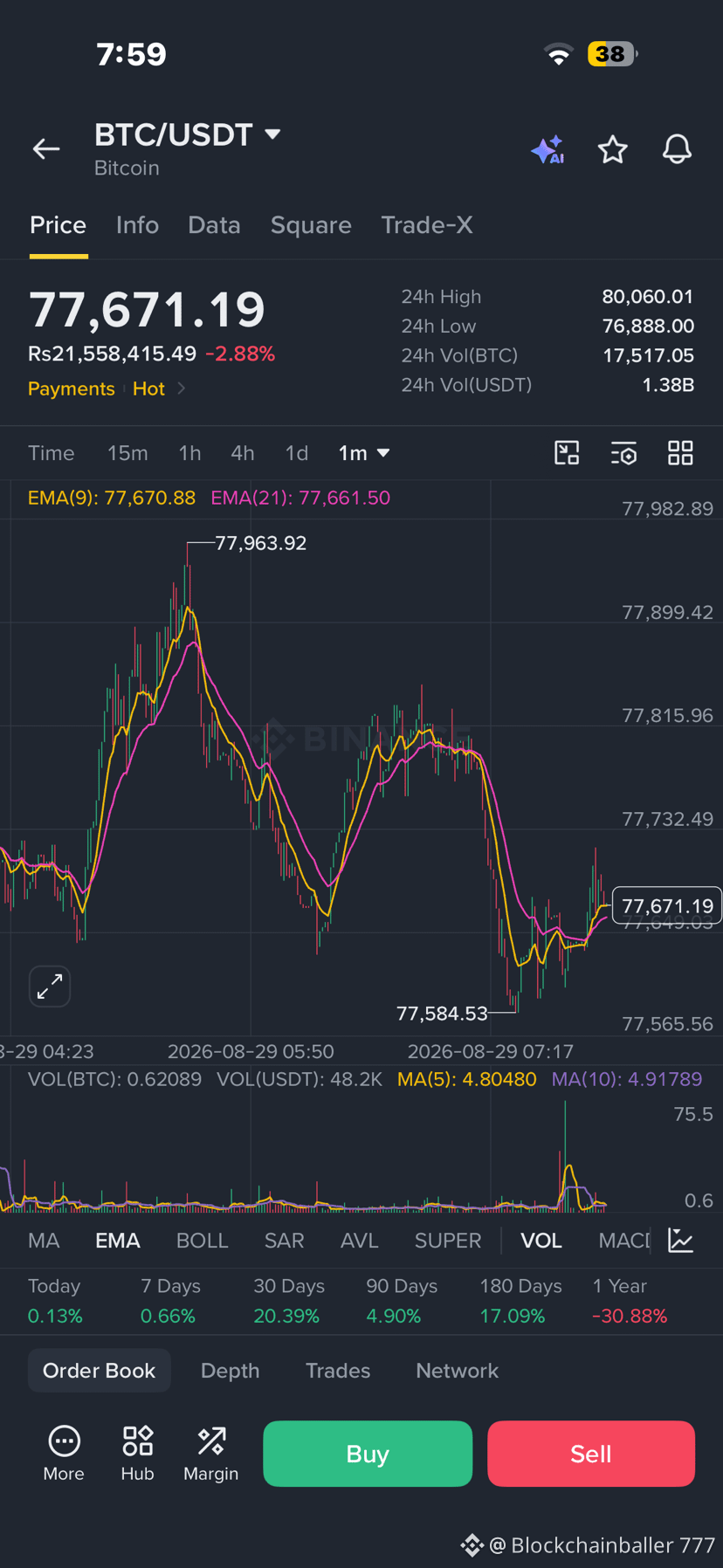
Task: Select the Time chart interval
Action: click(51, 453)
